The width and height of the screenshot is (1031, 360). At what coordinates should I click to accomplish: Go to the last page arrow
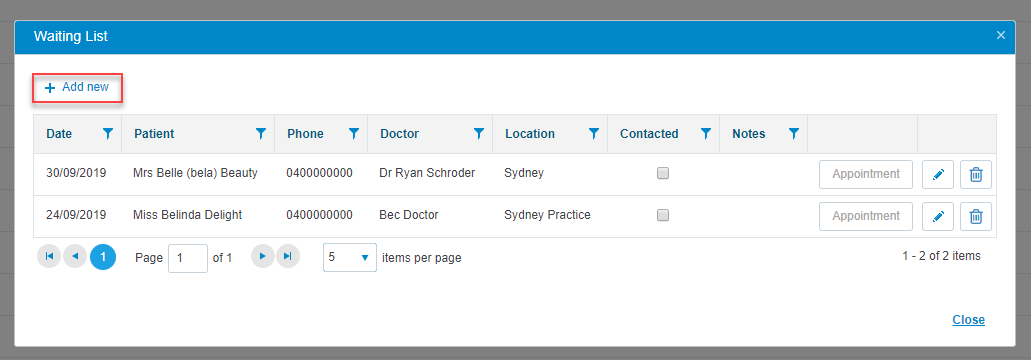[287, 257]
